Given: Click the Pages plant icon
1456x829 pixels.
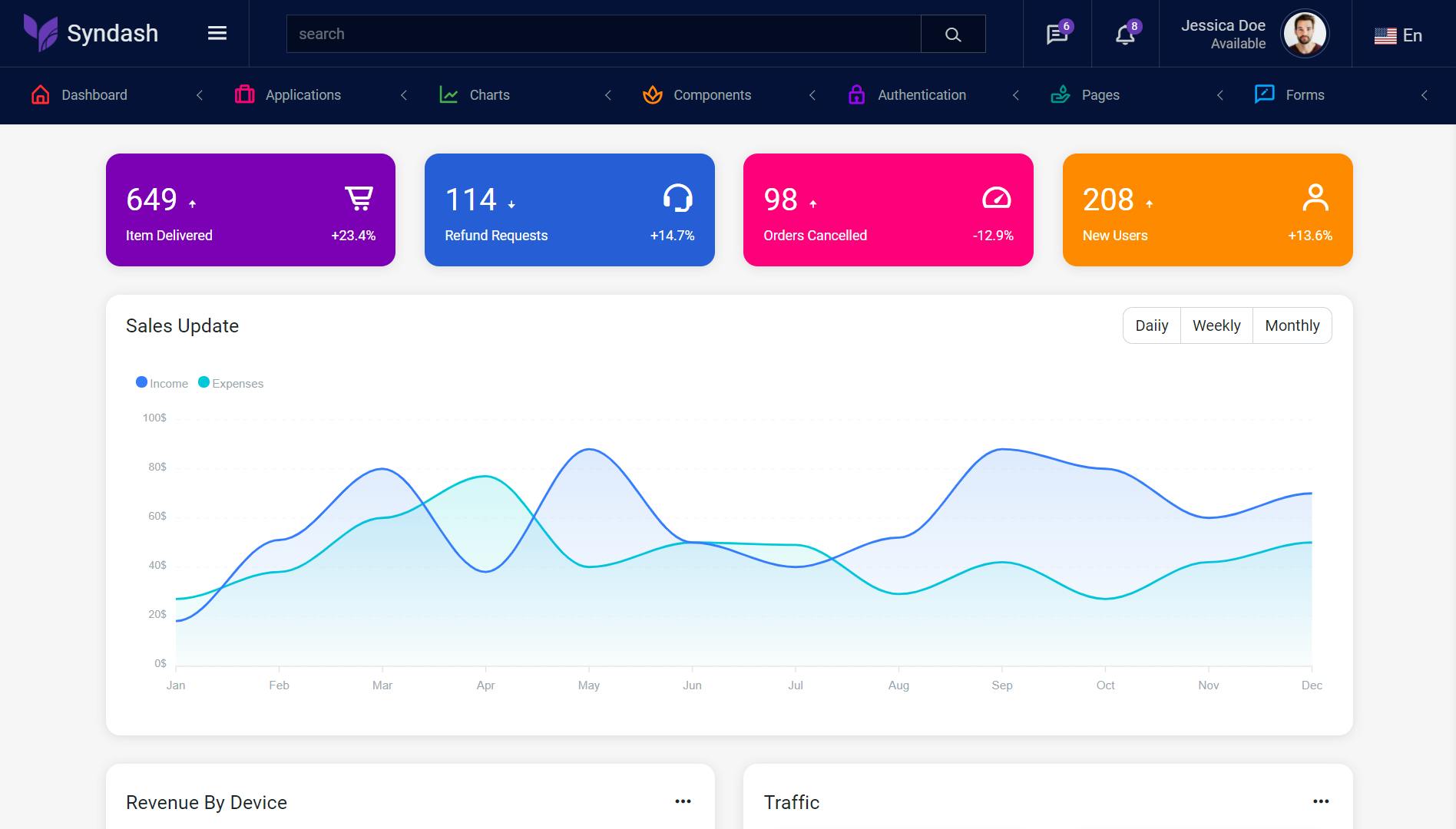Looking at the screenshot, I should (x=1061, y=94).
